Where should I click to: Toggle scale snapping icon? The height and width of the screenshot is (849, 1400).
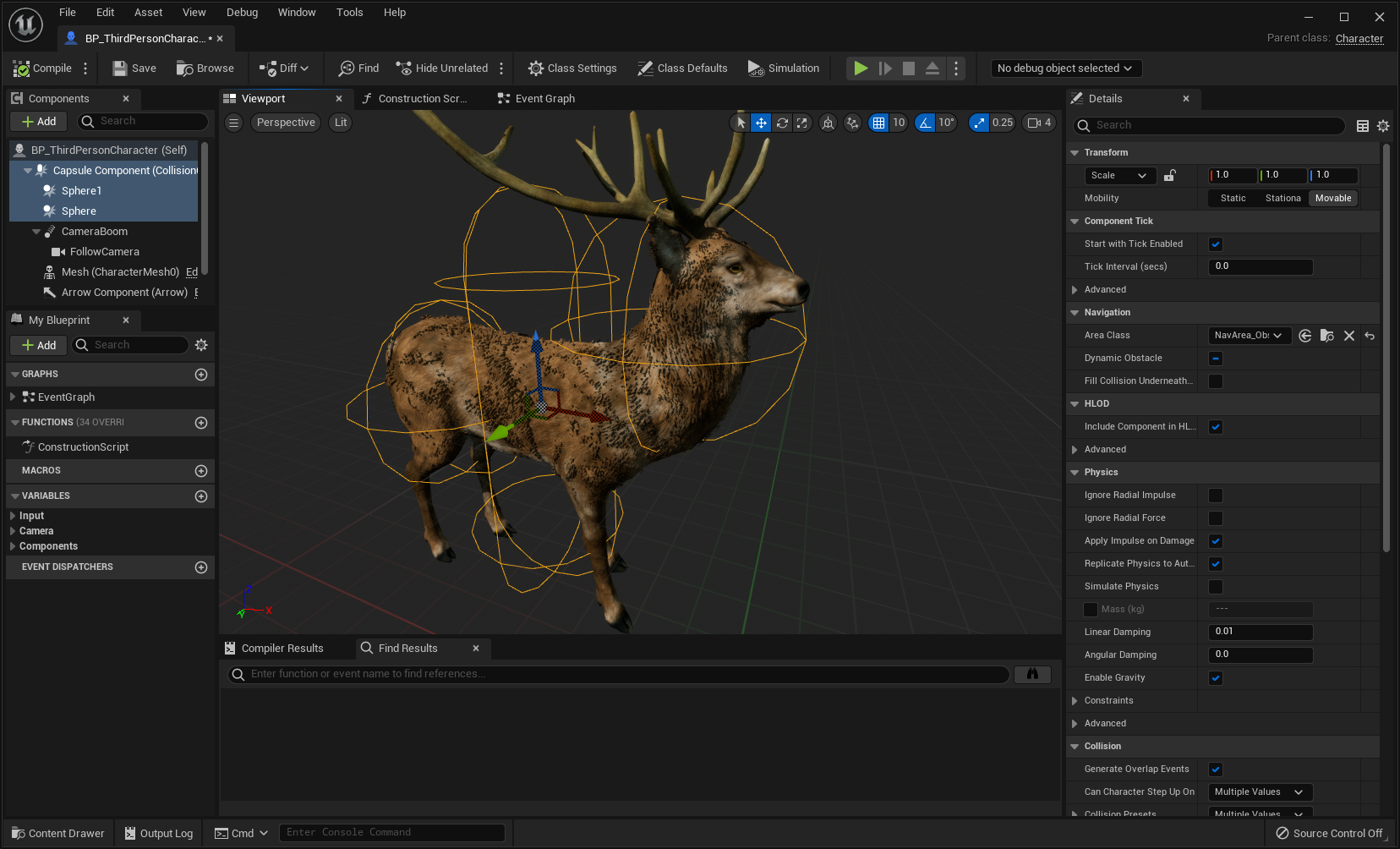coord(979,123)
